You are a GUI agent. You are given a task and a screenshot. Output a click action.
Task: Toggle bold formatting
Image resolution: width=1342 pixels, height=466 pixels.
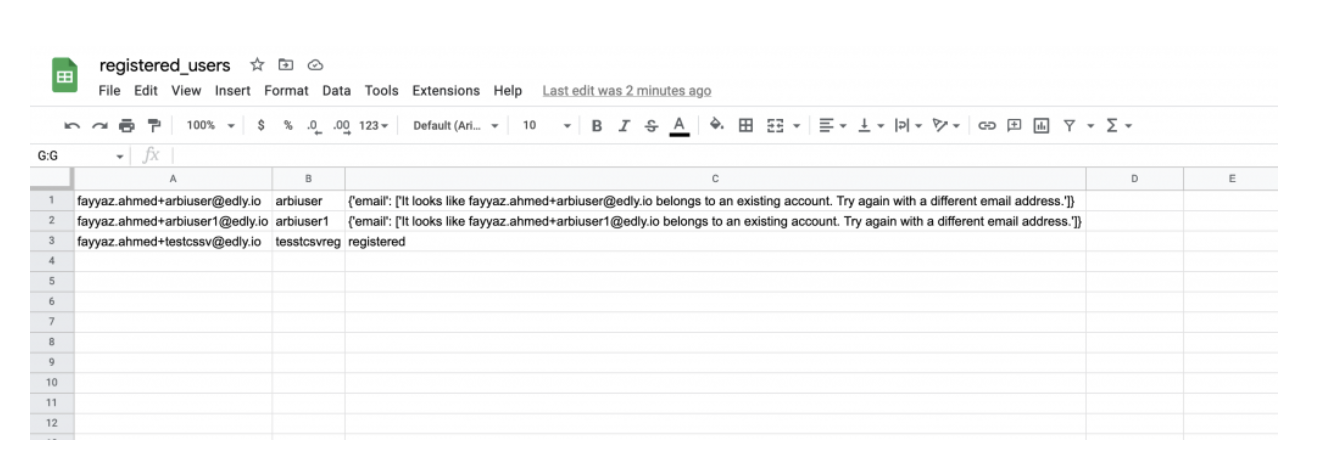597,126
